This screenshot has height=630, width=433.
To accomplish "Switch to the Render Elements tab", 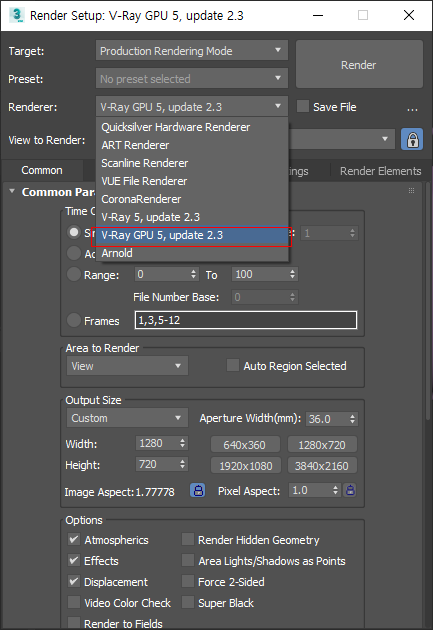I will (x=380, y=171).
